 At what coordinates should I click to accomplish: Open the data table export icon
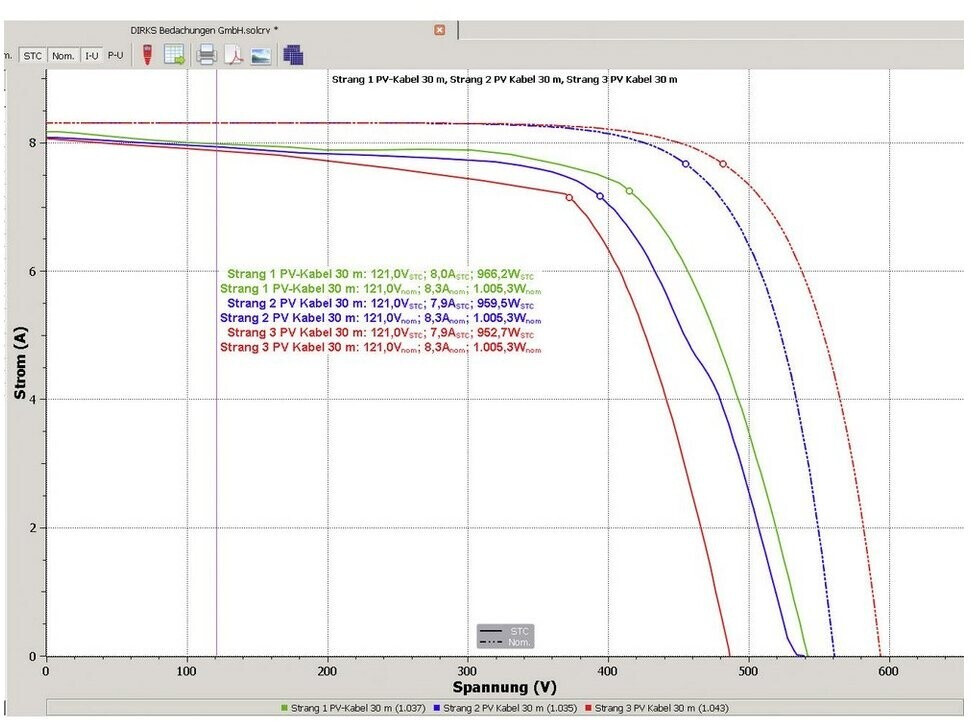[x=175, y=55]
